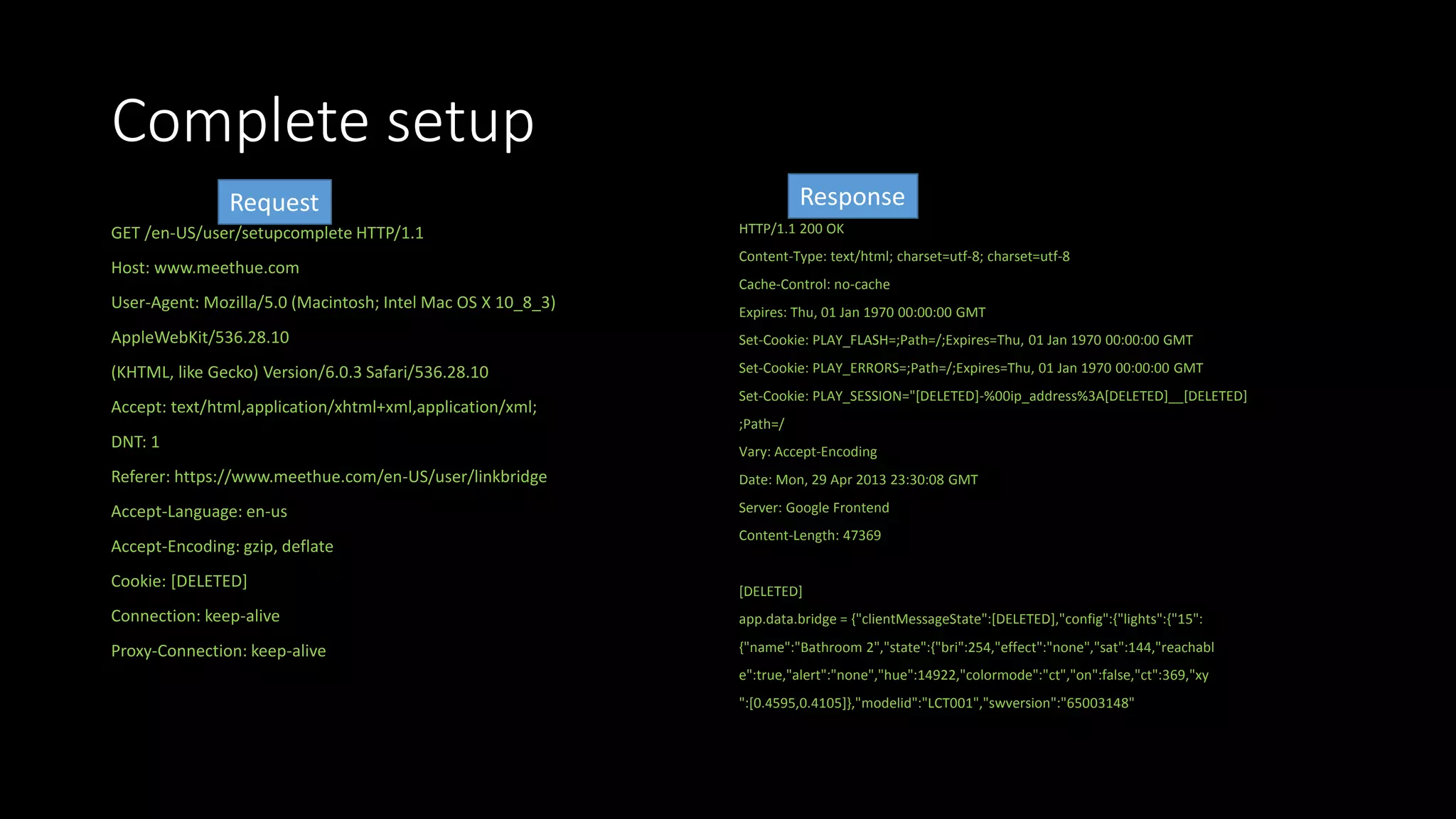
Task: Select the 'Set-Cookie: PLAY_ERRORS' line
Action: (x=971, y=368)
